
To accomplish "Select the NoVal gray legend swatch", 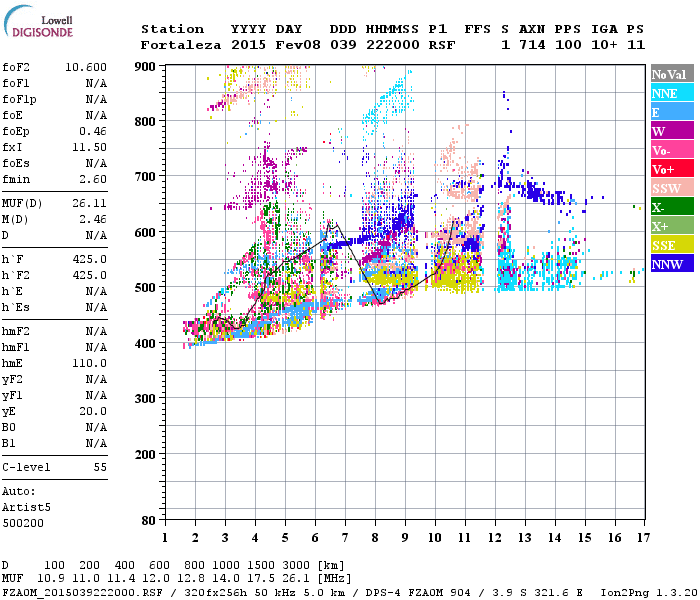I will click(672, 74).
